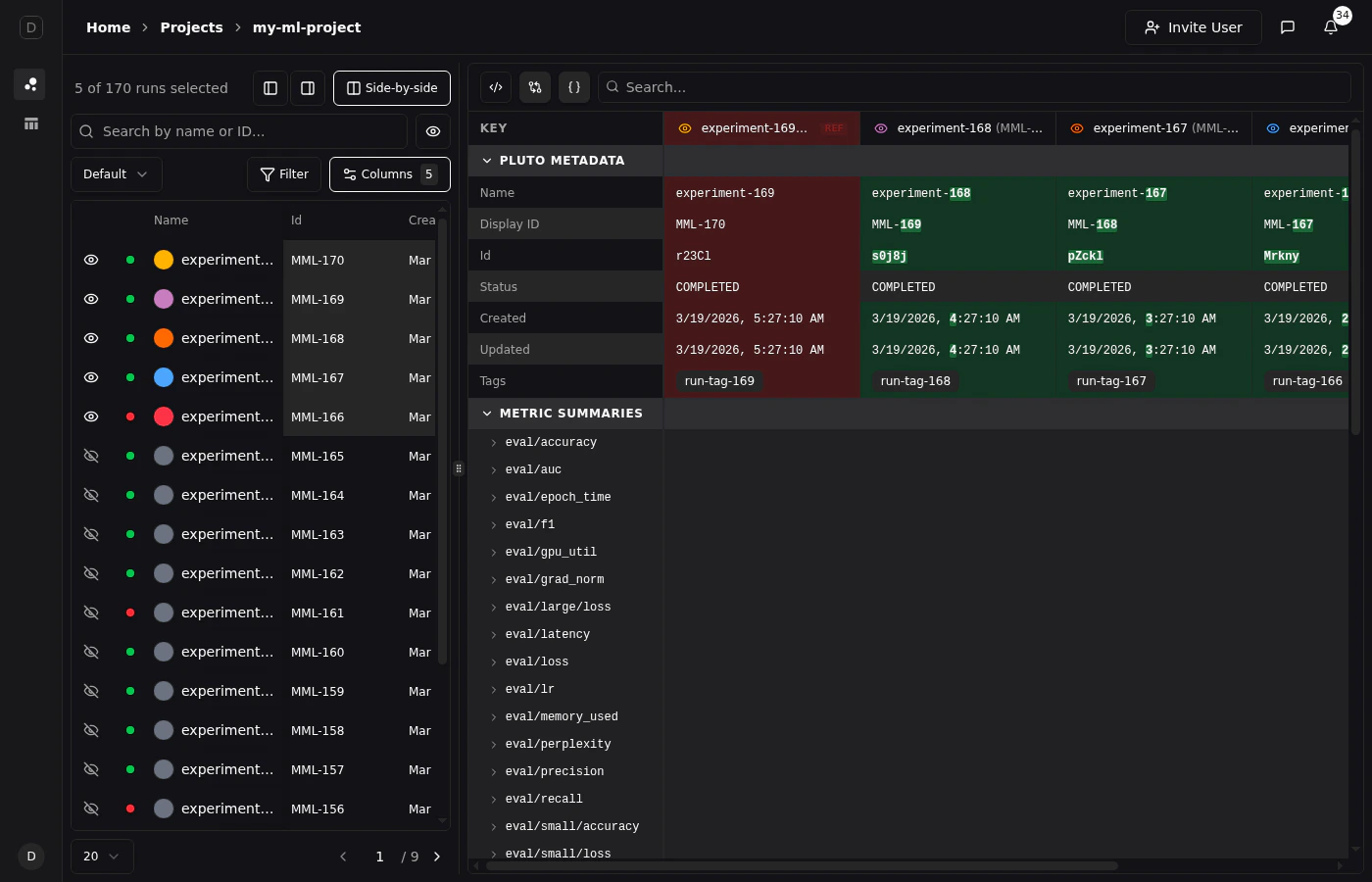Expand the eval/accuracy metric row
The width and height of the screenshot is (1372, 882).
click(x=494, y=443)
